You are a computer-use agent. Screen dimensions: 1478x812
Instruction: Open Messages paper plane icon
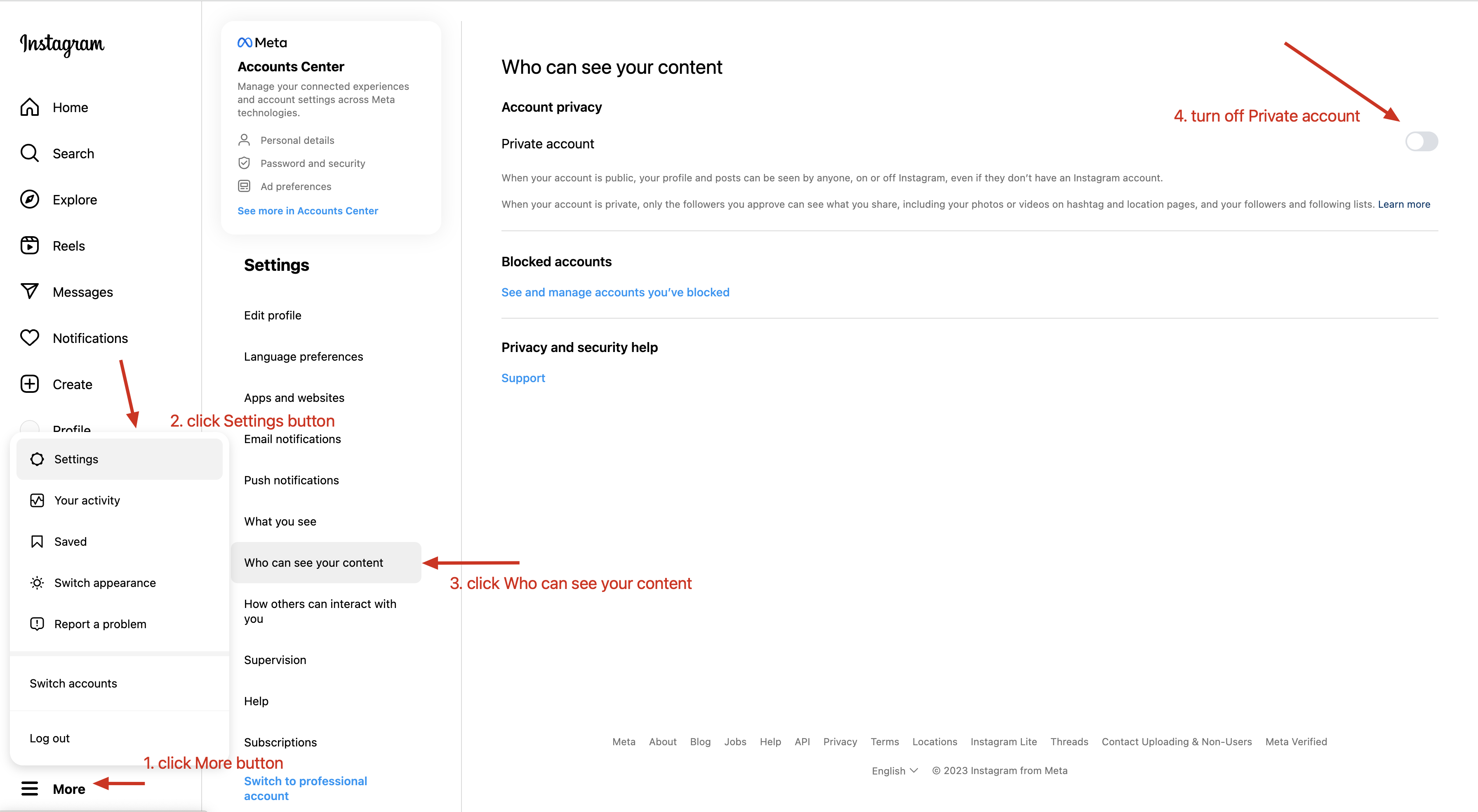coord(29,291)
